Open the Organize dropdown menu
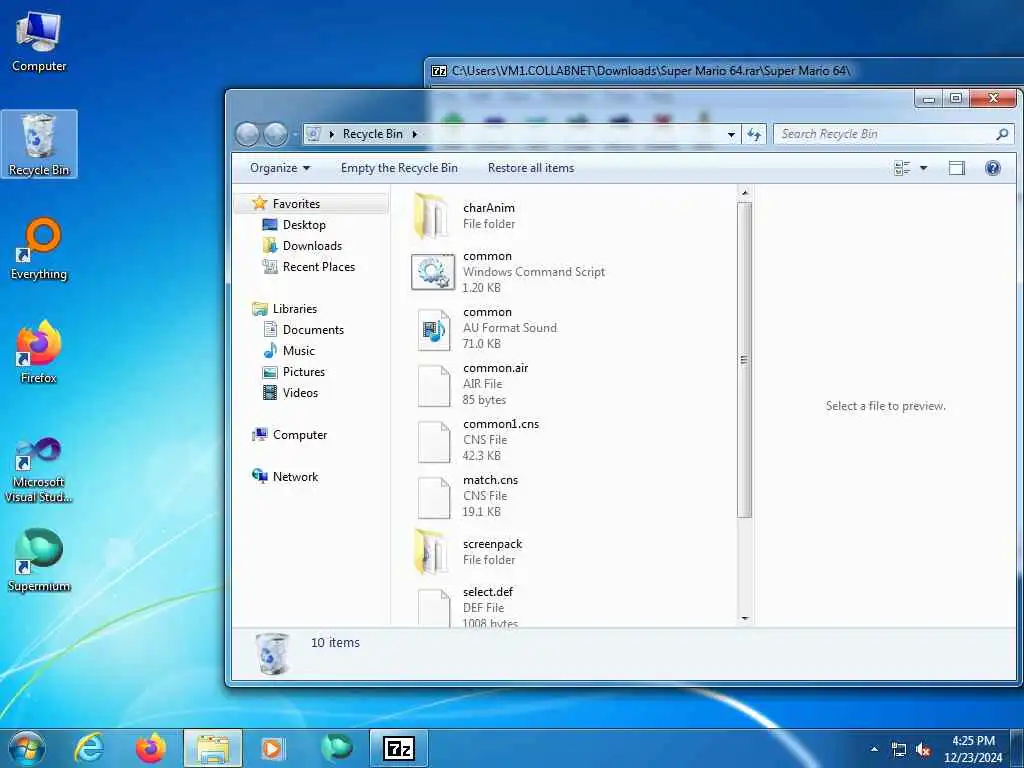The height and width of the screenshot is (768, 1024). coord(280,168)
